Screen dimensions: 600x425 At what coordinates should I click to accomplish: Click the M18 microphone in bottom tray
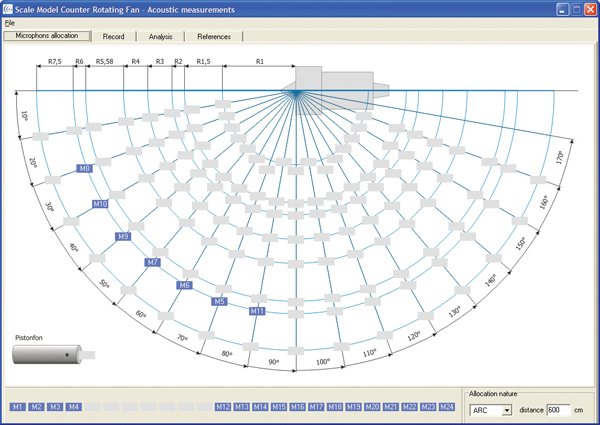pyautogui.click(x=335, y=407)
